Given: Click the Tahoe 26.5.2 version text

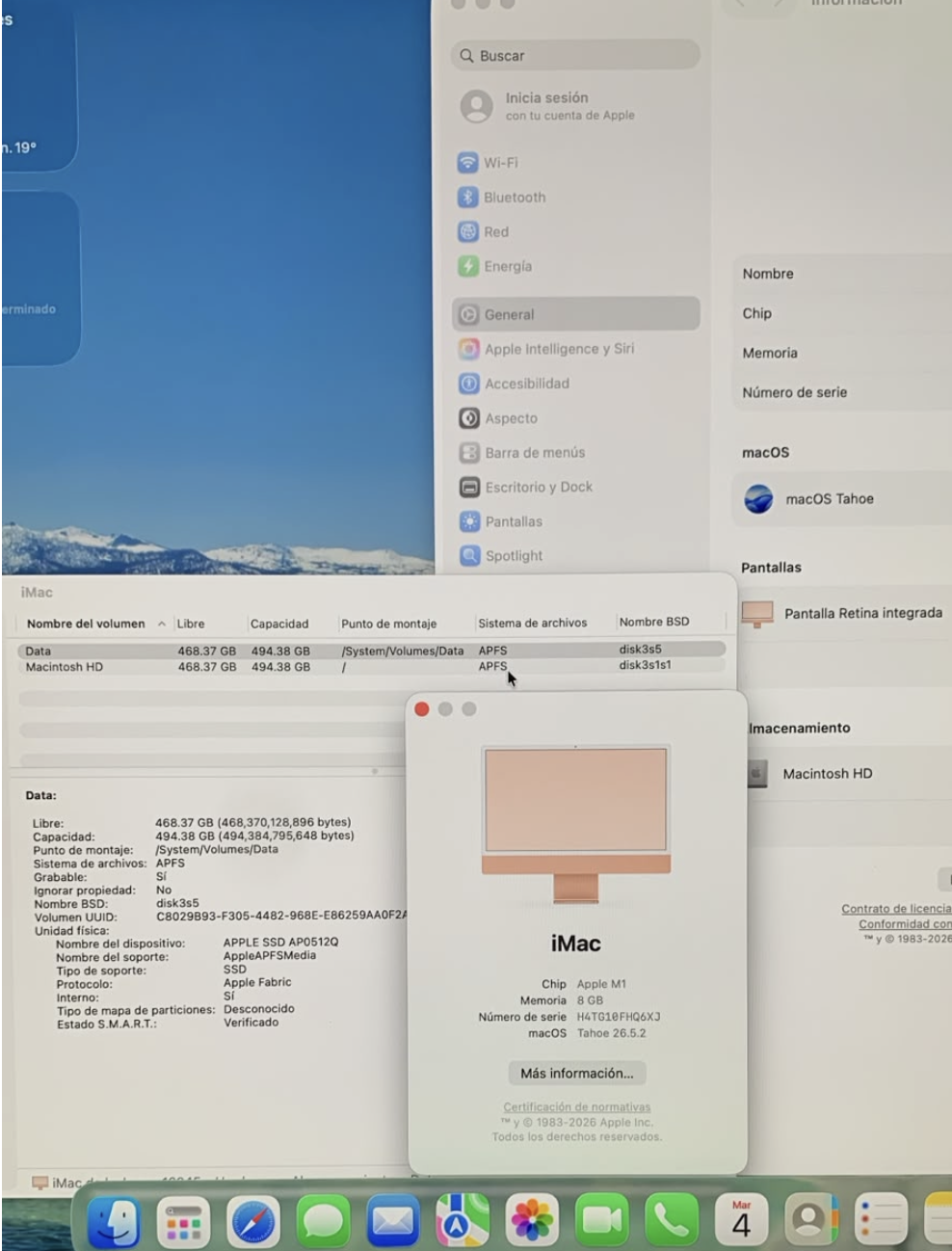Looking at the screenshot, I should point(612,1033).
